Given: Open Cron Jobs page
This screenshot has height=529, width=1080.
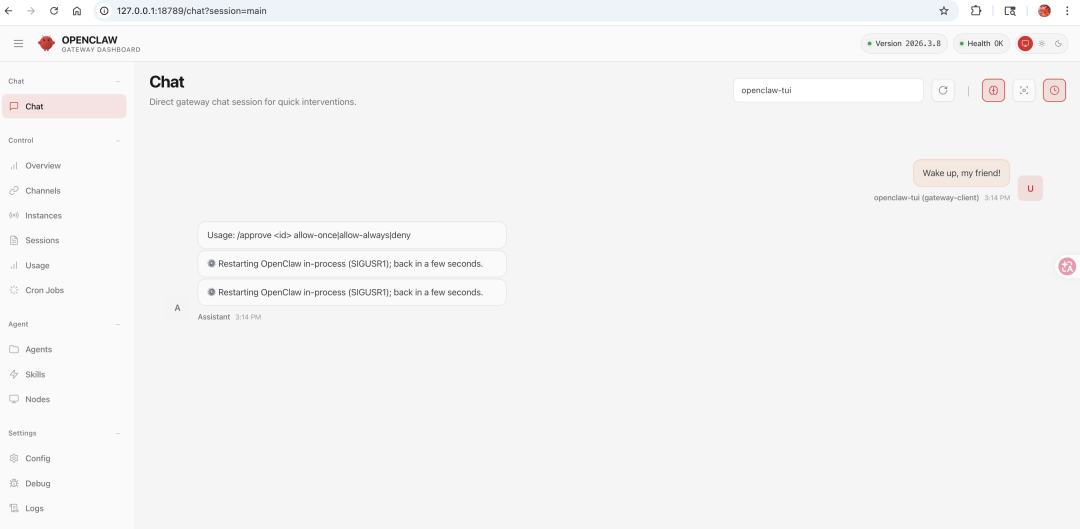Looking at the screenshot, I should pyautogui.click(x=64, y=290).
